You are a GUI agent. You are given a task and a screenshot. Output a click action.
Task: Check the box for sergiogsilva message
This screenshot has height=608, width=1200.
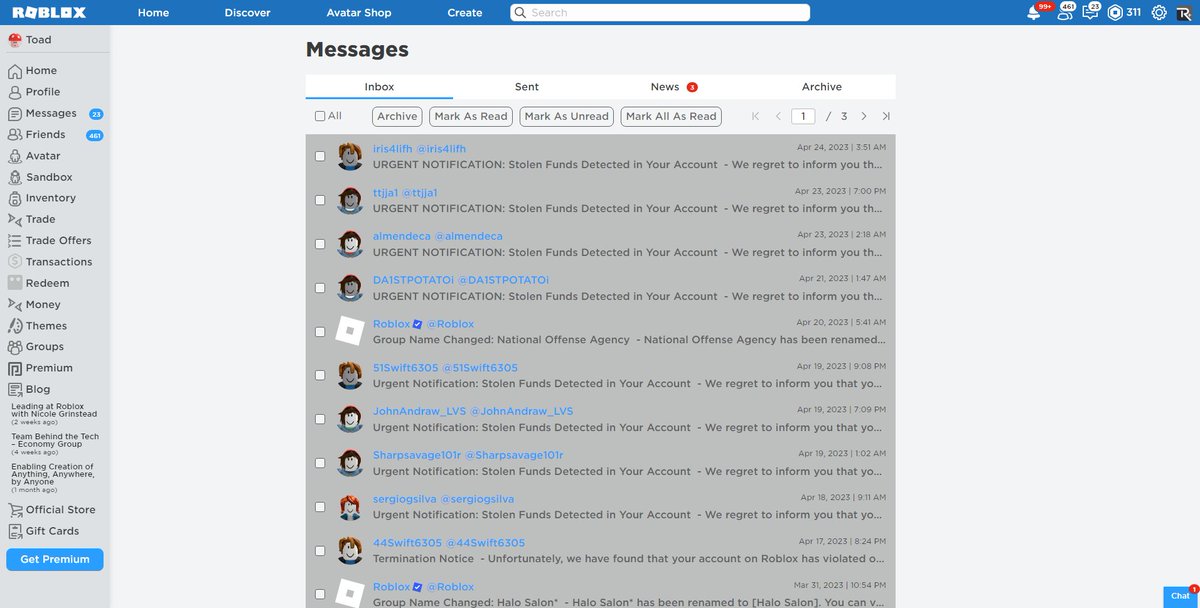[320, 507]
